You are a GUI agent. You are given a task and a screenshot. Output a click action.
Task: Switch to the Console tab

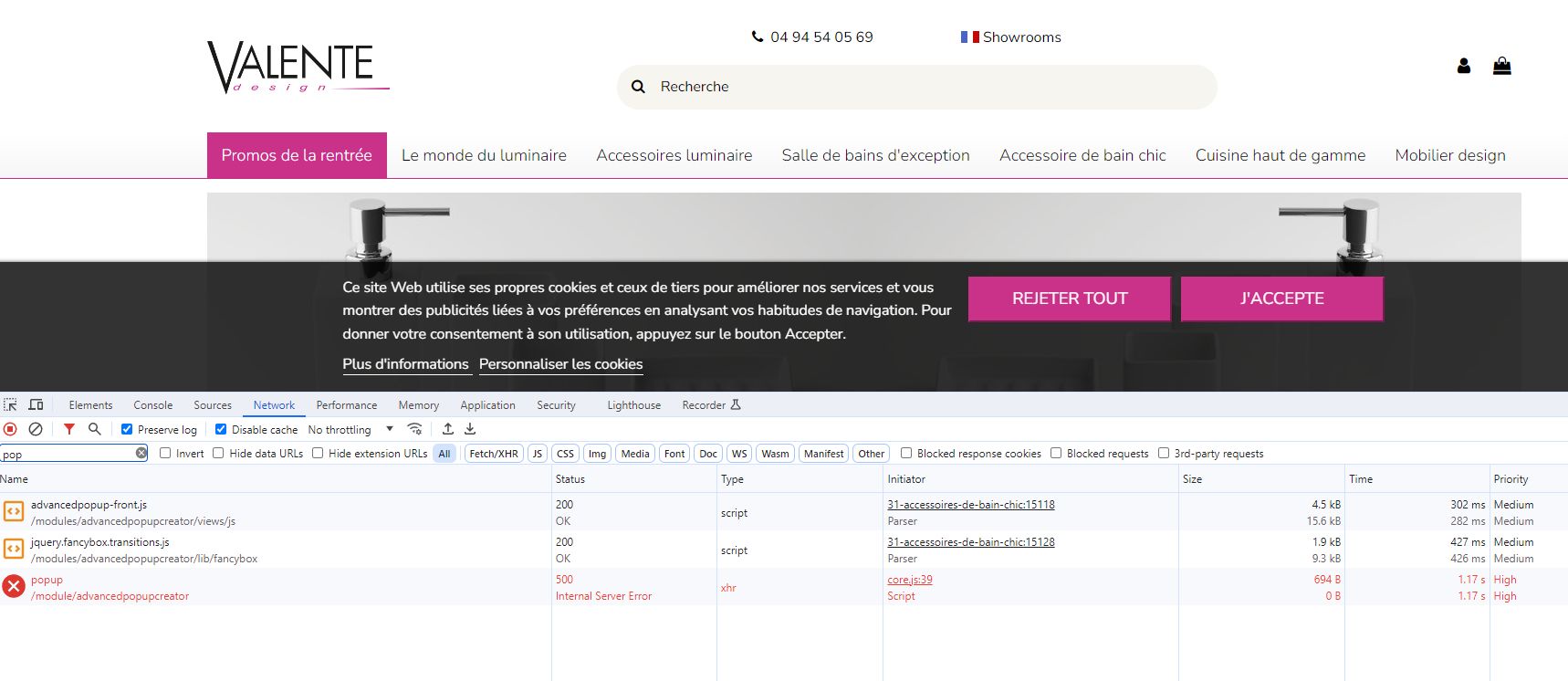pyautogui.click(x=152, y=405)
